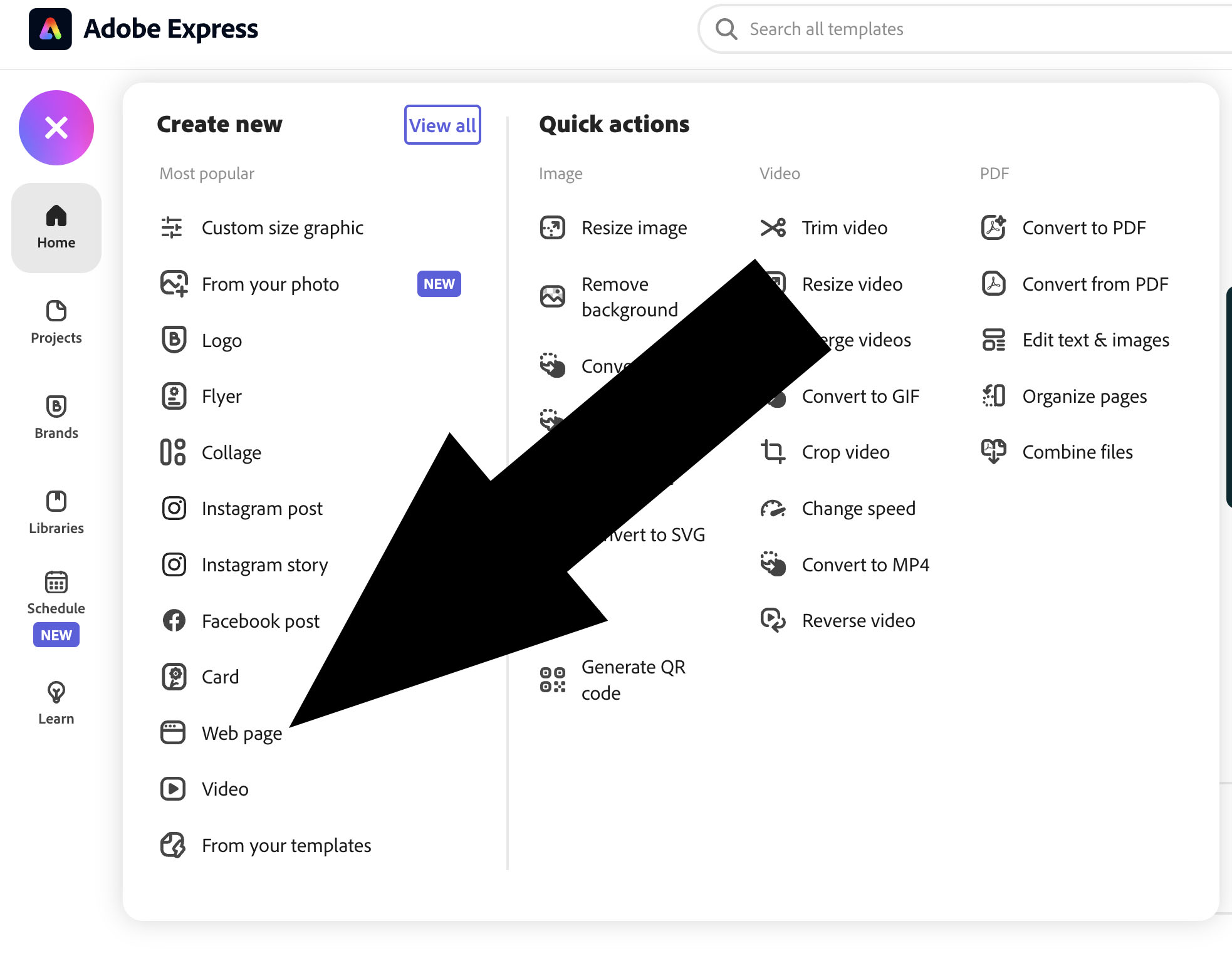The image size is (1232, 956).
Task: Choose the Organize pages label
Action: pos(1085,397)
